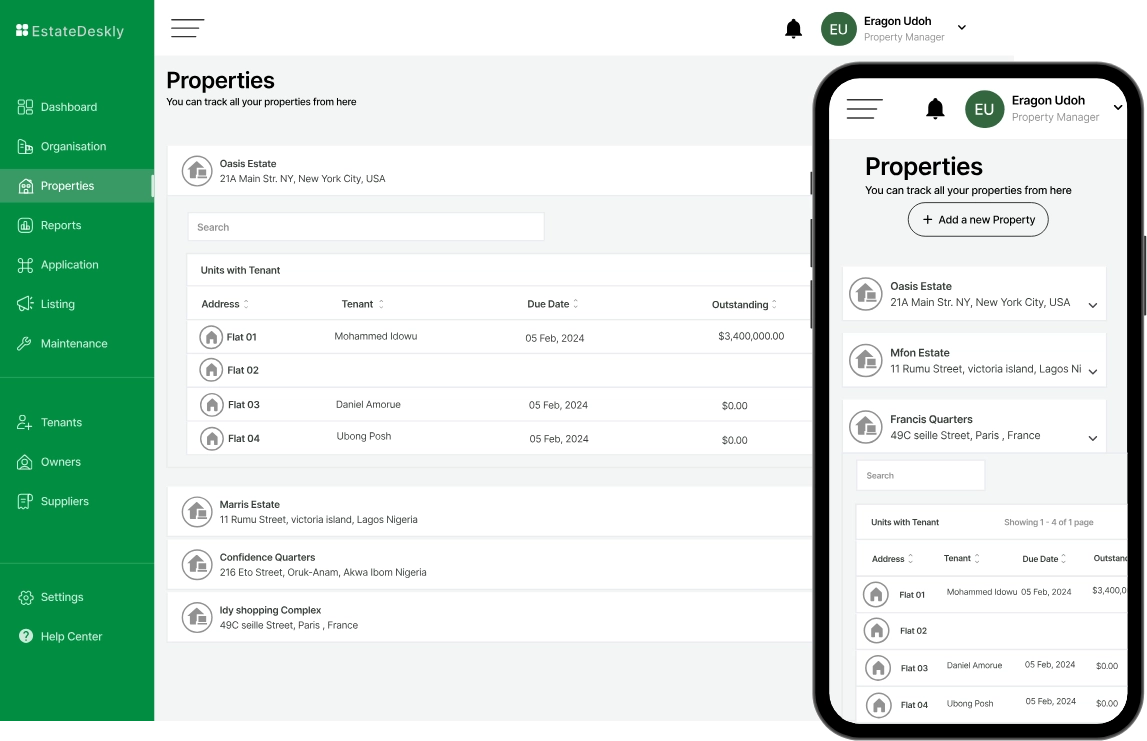This screenshot has height=741, width=1147.
Task: Click the Help Center icon
Action: pyautogui.click(x=26, y=636)
